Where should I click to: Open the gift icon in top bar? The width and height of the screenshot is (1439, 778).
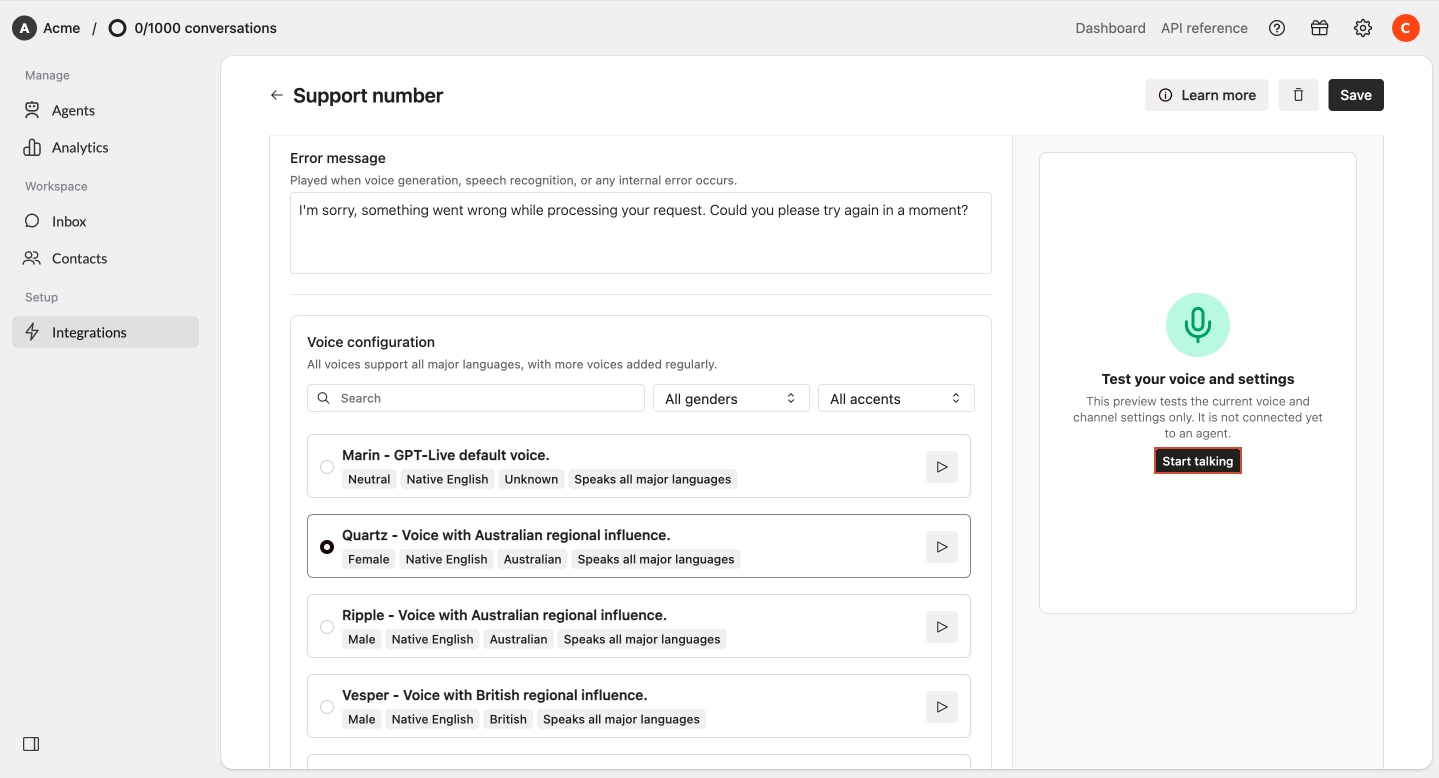(x=1320, y=28)
